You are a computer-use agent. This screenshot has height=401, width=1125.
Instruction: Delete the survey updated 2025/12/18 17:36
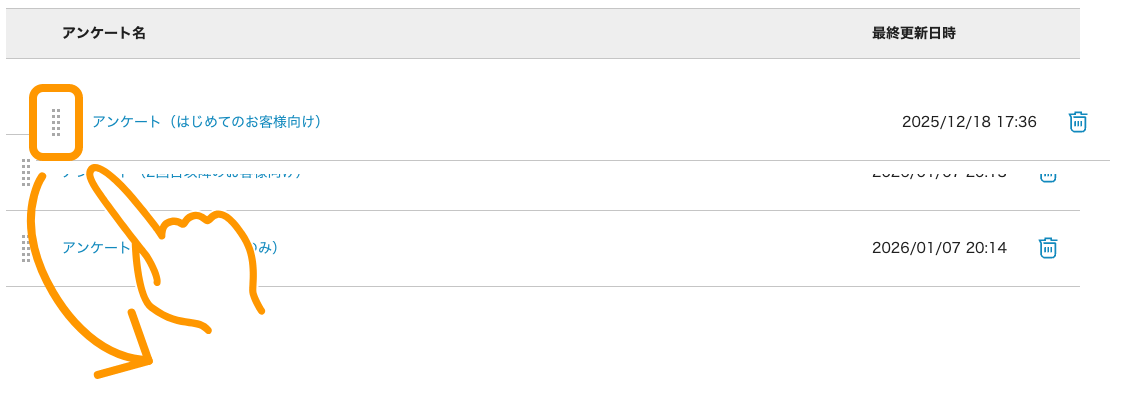tap(1077, 122)
